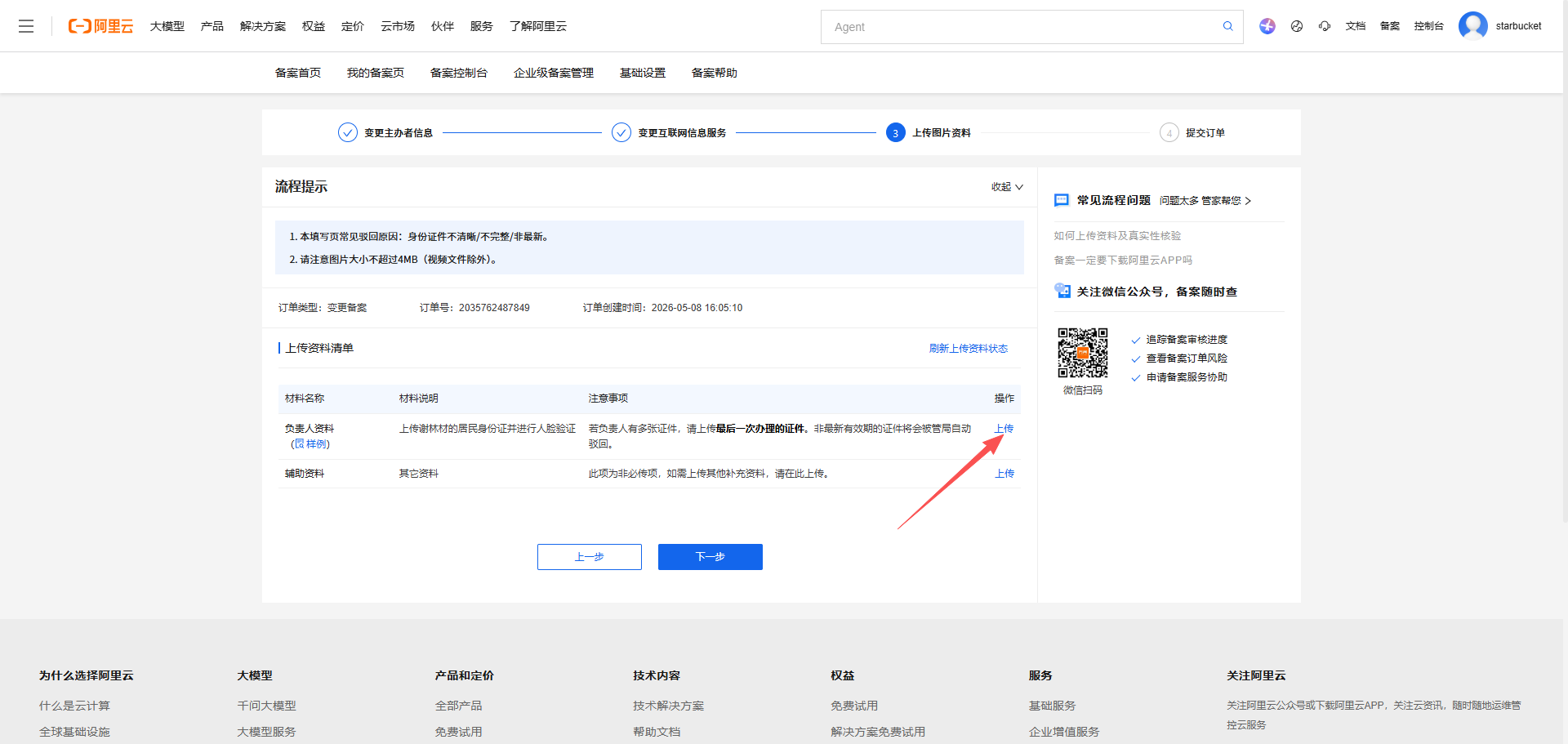Click the search magnifier icon

[1227, 26]
